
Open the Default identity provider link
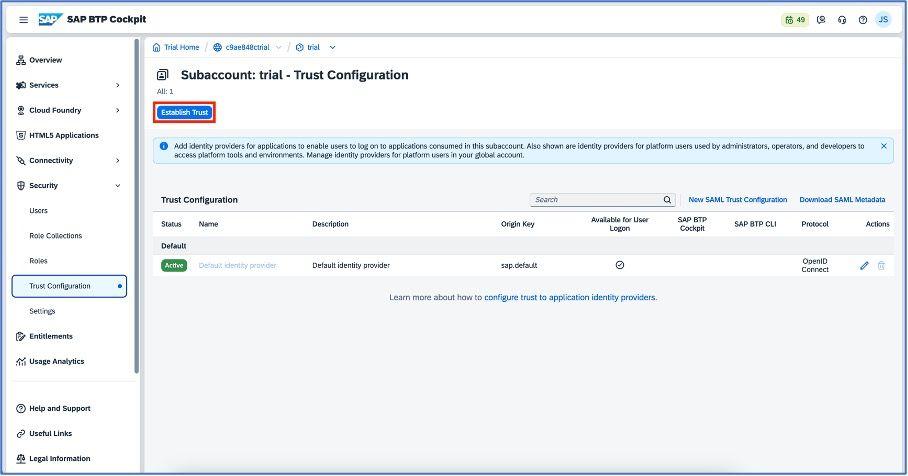coord(237,266)
